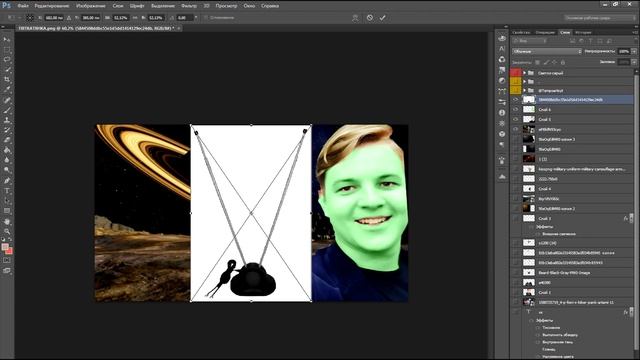Select the Lasso tool
640x360 pixels.
click(7, 60)
